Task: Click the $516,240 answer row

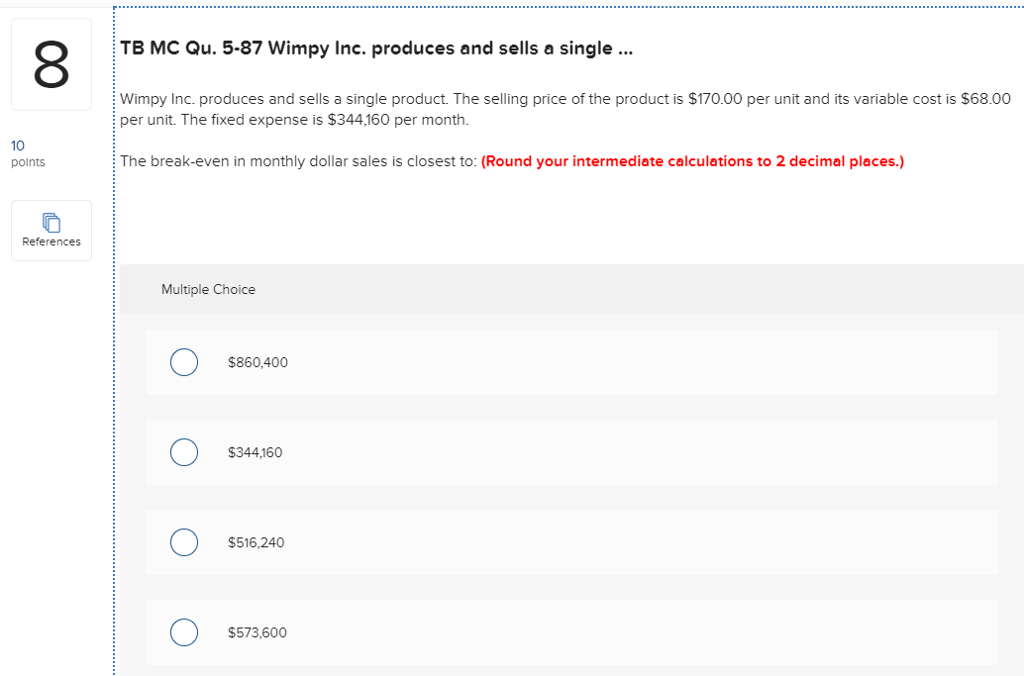Action: click(570, 542)
